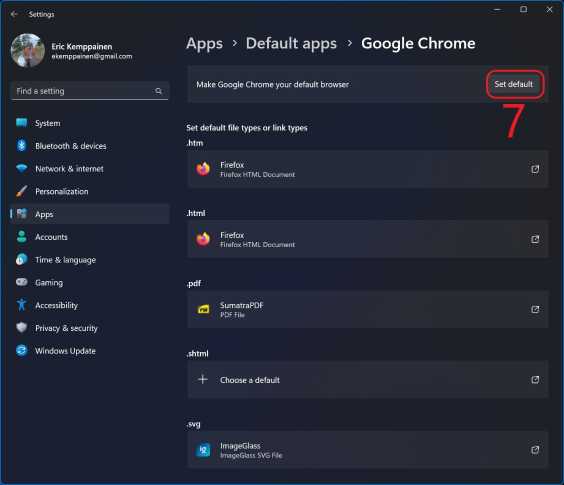Click the open-link icon in .html row
Image resolution: width=564 pixels, height=485 pixels.
pos(535,239)
